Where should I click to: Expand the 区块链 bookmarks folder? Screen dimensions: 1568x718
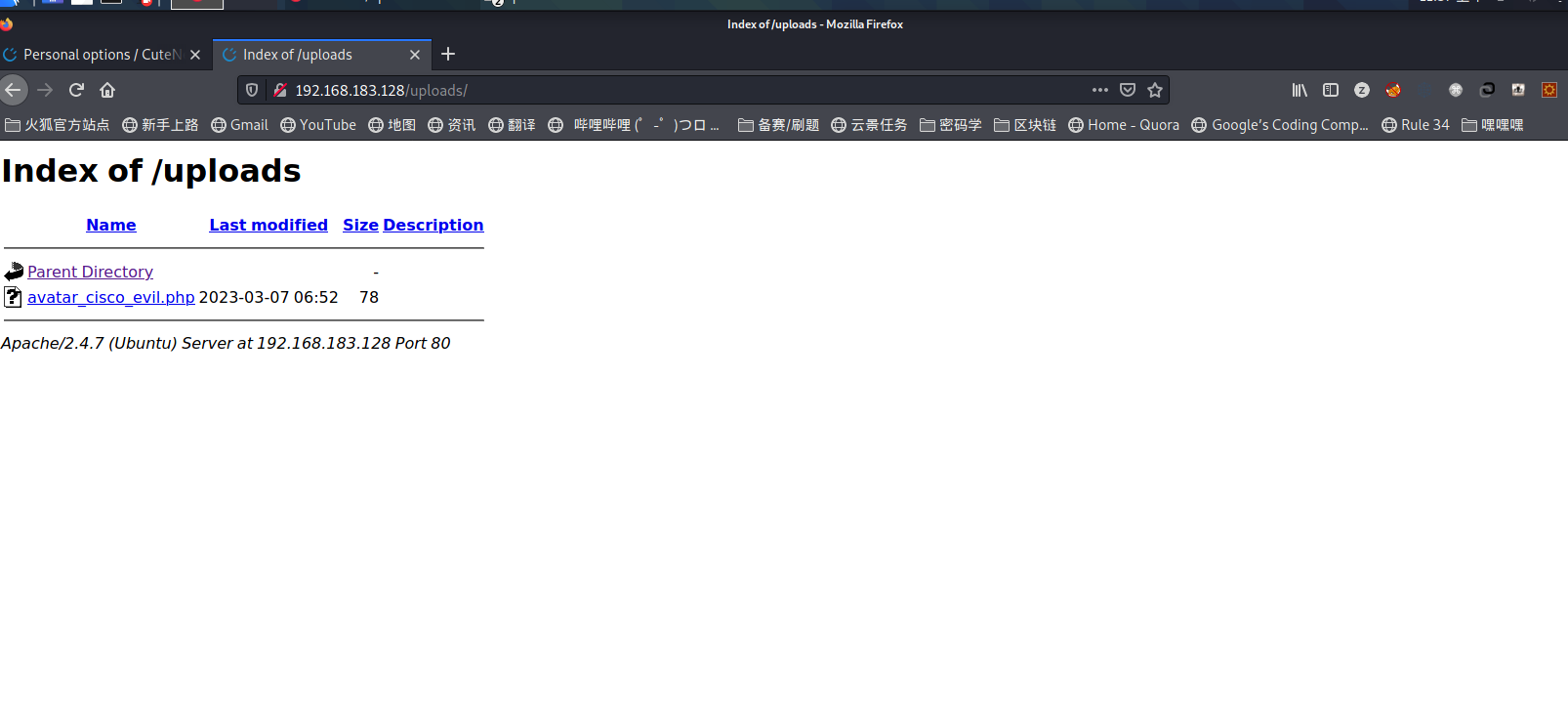click(x=1025, y=125)
